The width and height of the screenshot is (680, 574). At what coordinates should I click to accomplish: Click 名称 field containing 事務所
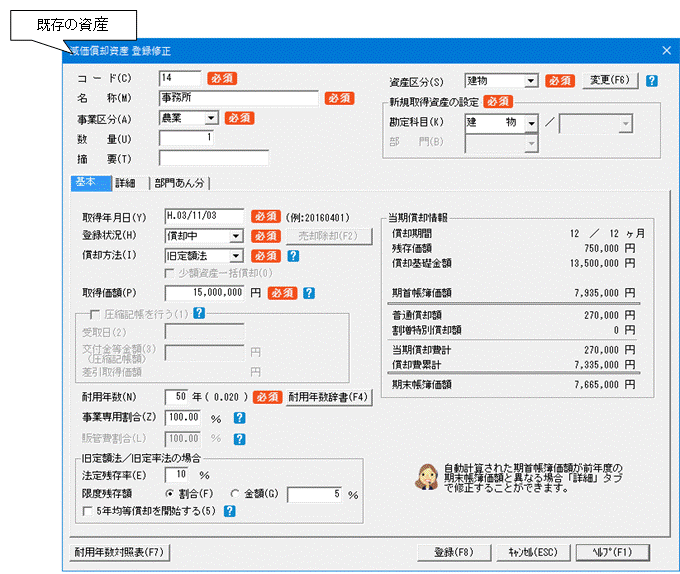tap(239, 98)
